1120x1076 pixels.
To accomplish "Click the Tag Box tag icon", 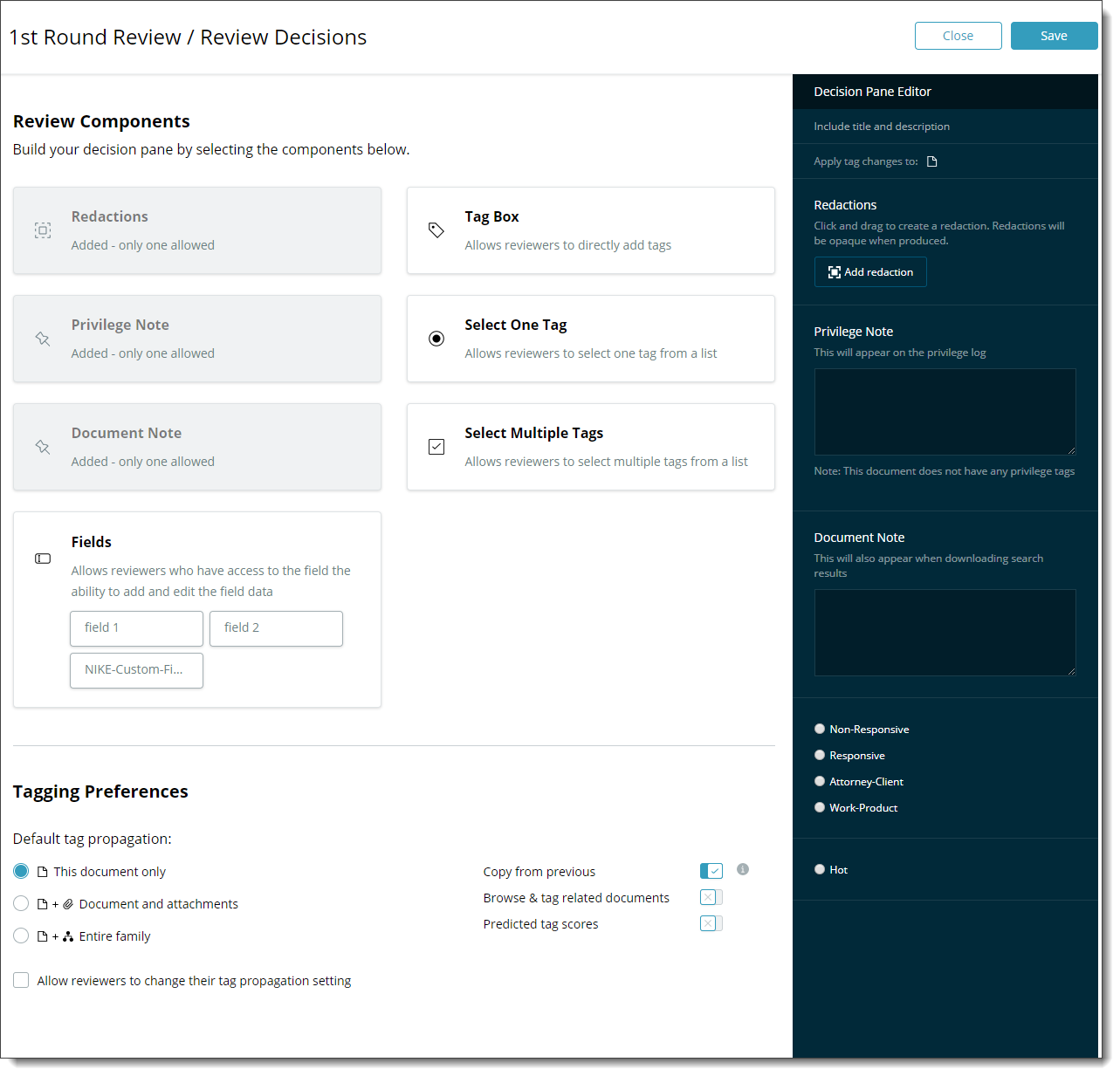I will (x=436, y=230).
